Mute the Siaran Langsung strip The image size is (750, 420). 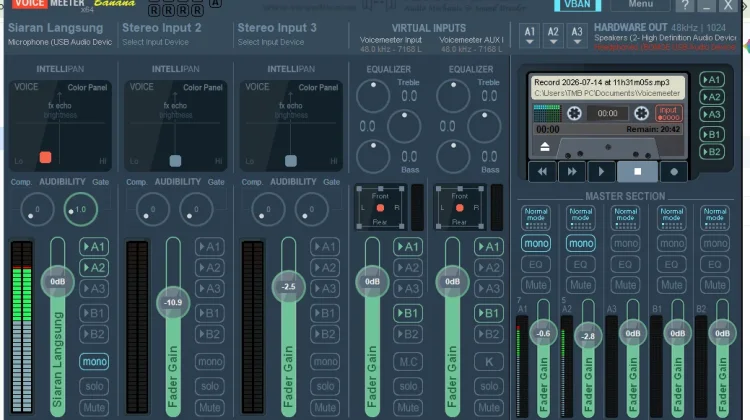point(94,408)
